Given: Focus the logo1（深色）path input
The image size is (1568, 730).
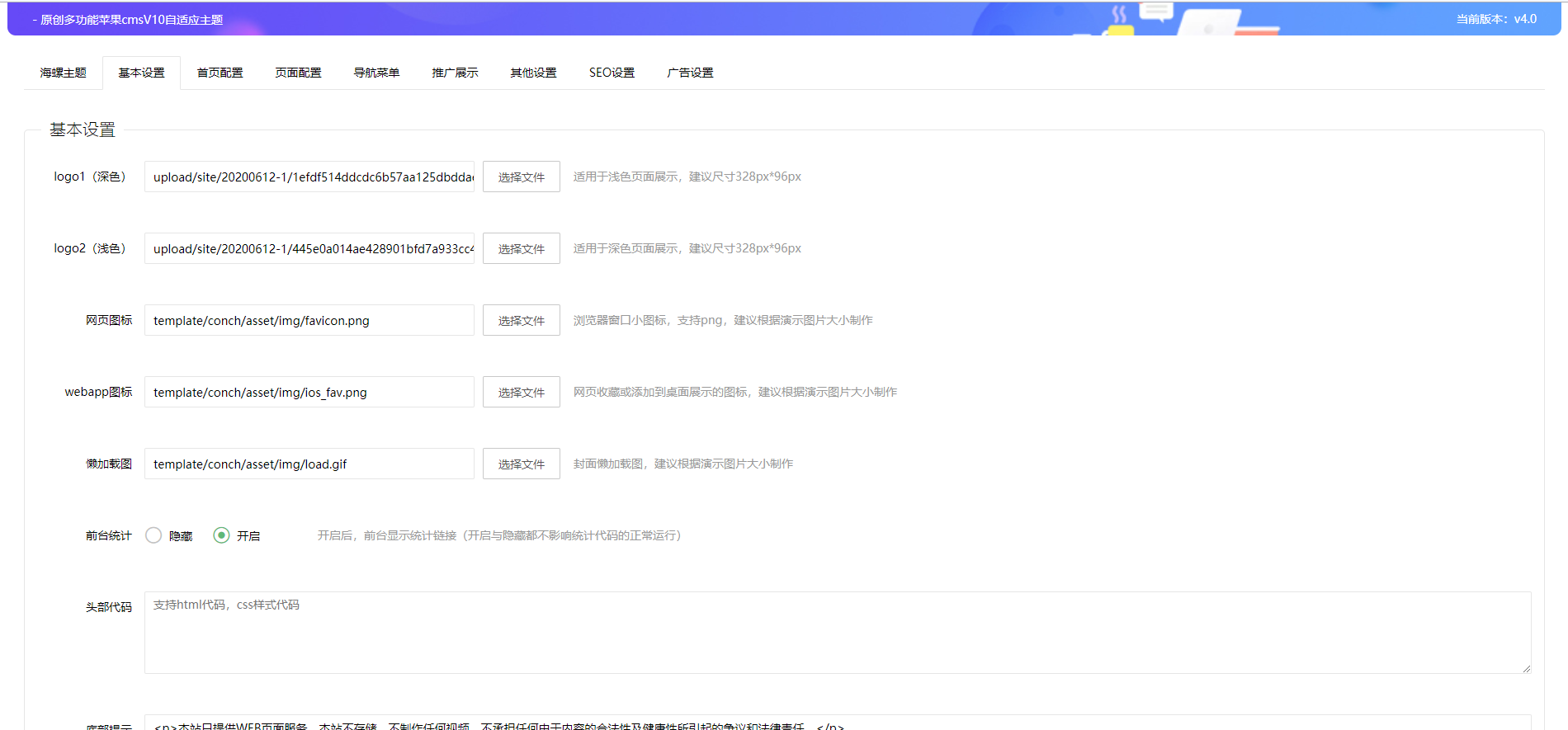Looking at the screenshot, I should [x=309, y=177].
